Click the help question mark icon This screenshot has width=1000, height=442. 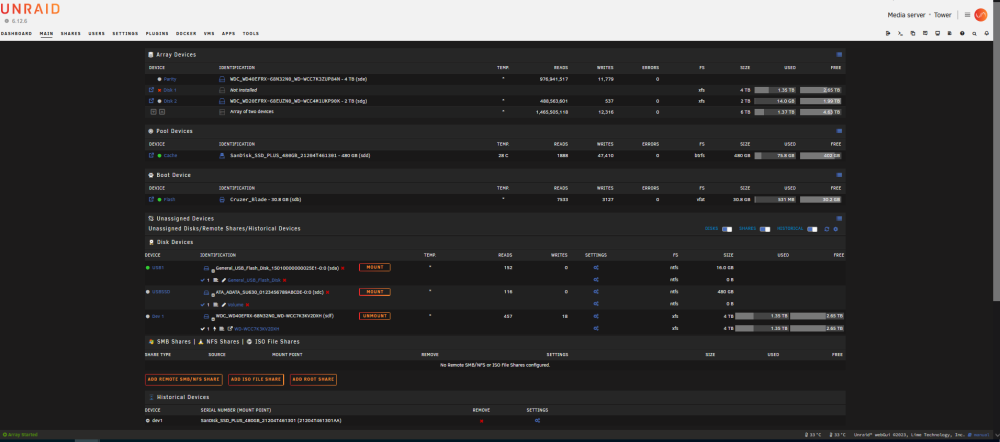[962, 33]
